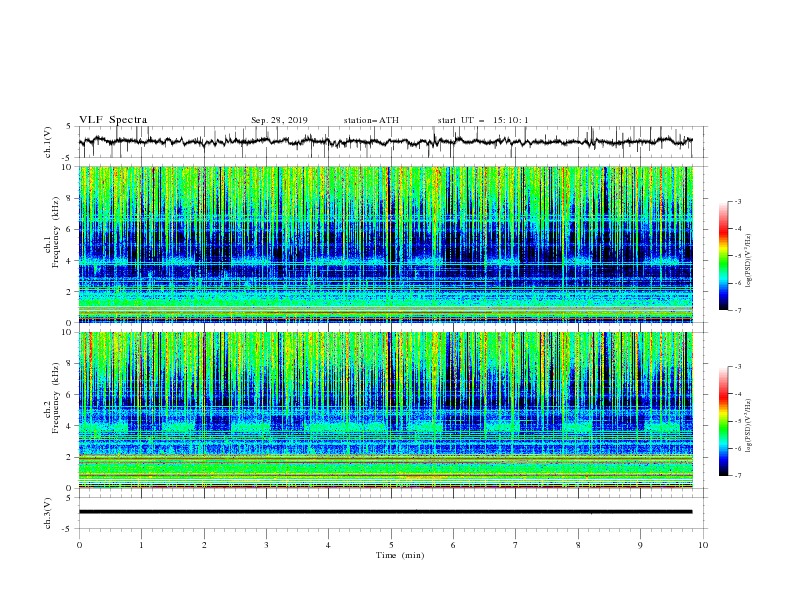Image resolution: width=792 pixels, height=612 pixels.
Task: Click the "-3" tick on ch.1 colorbar
Action: (x=738, y=201)
